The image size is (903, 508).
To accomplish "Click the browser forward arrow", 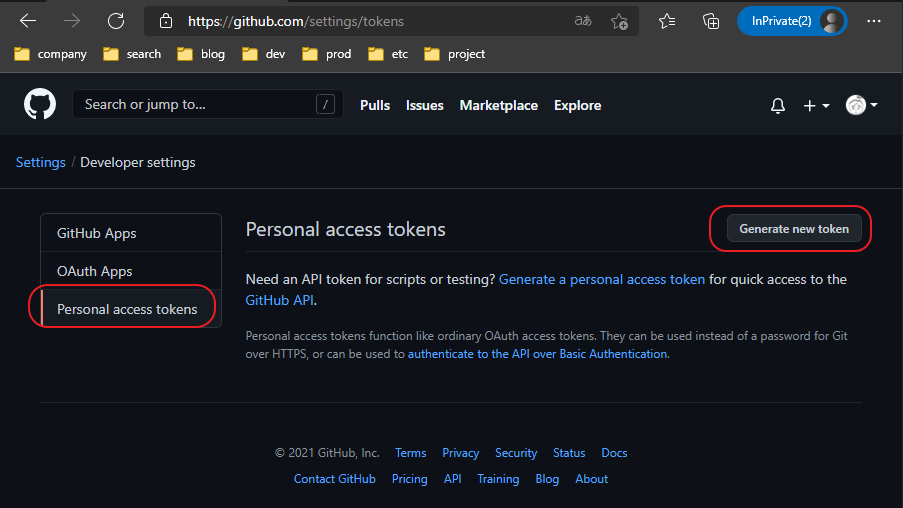I will tap(72, 21).
